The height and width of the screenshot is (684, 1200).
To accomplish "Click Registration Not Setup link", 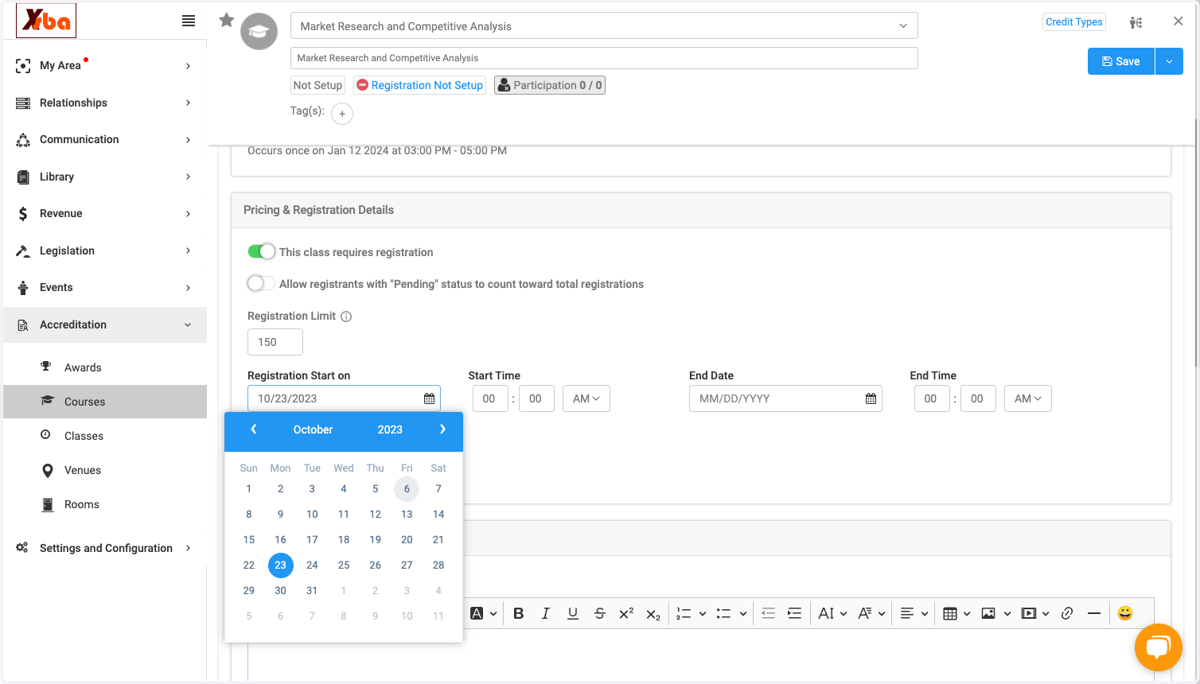I will point(419,85).
